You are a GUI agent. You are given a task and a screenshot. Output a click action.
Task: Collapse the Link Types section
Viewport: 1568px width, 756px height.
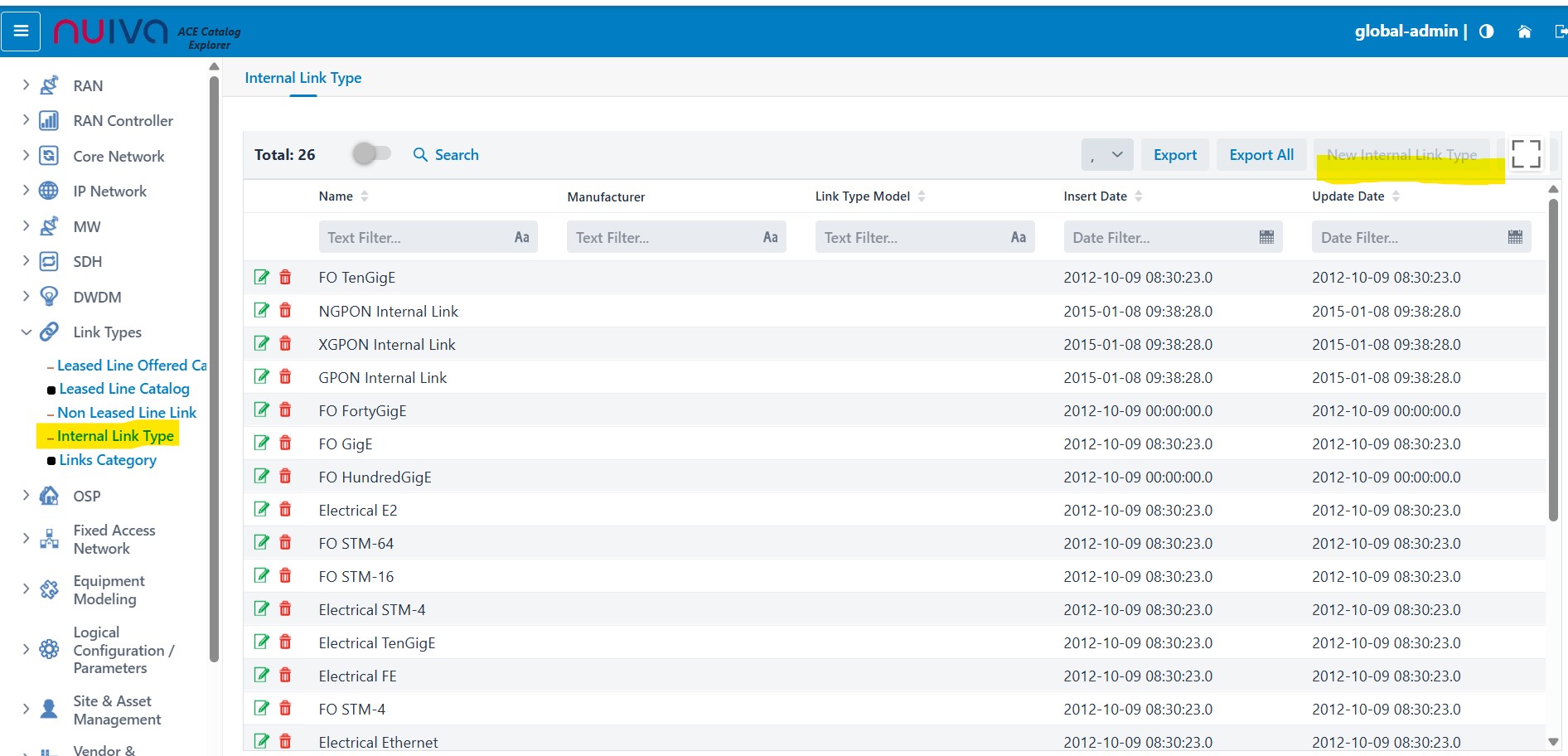click(26, 332)
